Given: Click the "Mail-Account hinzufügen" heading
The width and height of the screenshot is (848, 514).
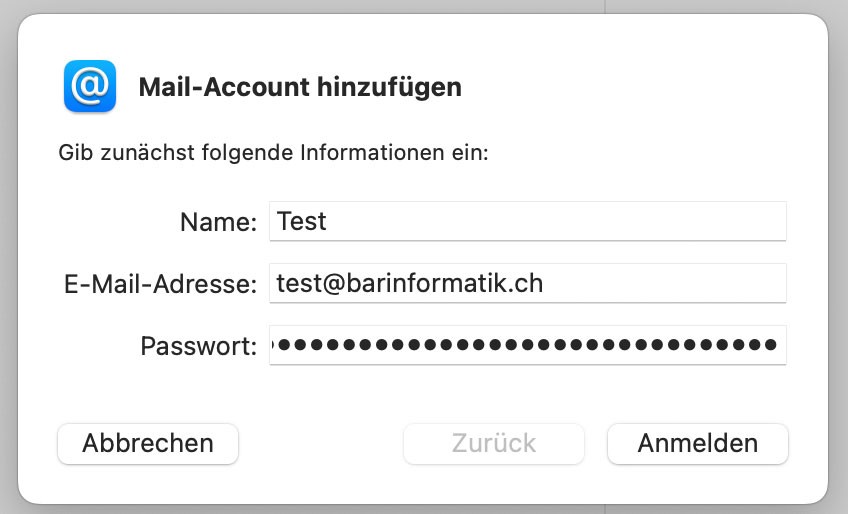Looking at the screenshot, I should pyautogui.click(x=300, y=87).
